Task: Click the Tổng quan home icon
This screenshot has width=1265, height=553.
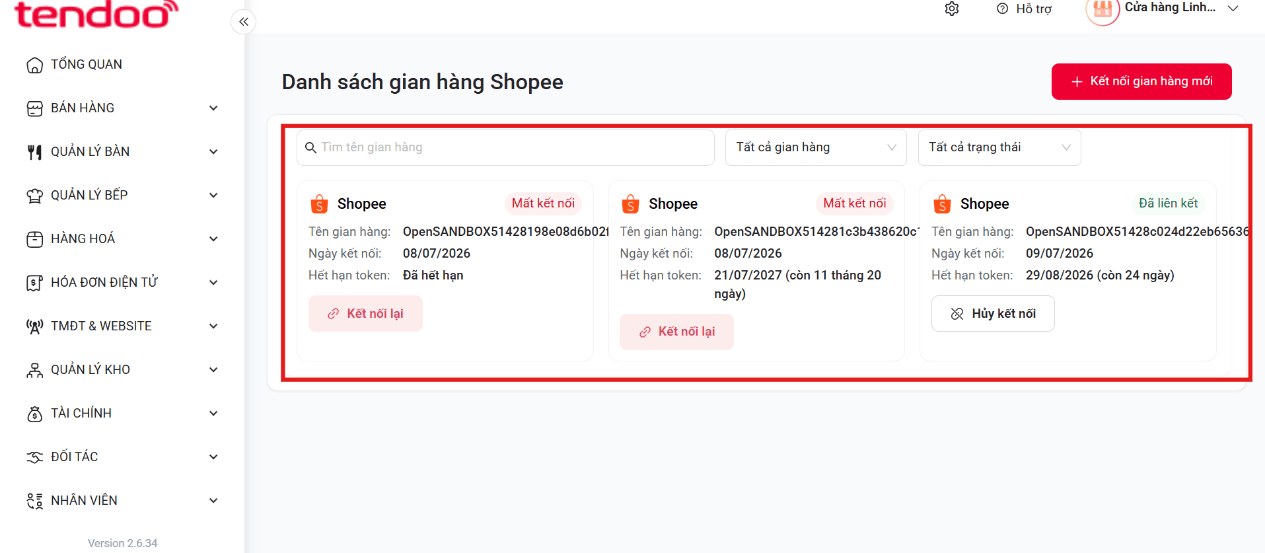Action: coord(34,65)
